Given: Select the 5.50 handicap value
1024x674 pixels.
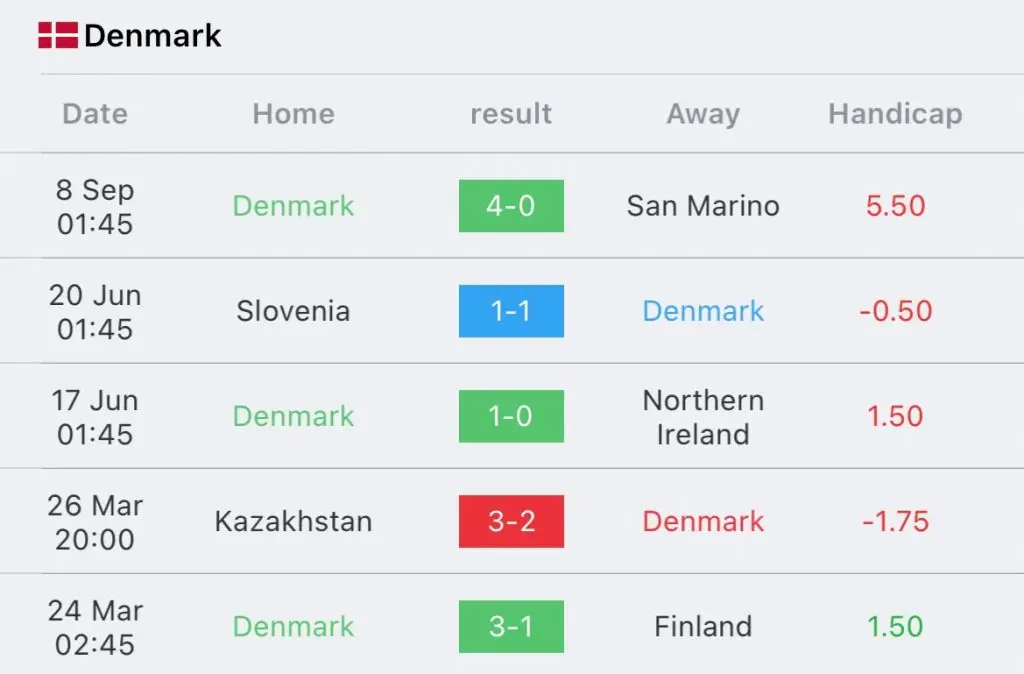Looking at the screenshot, I should coord(895,206).
